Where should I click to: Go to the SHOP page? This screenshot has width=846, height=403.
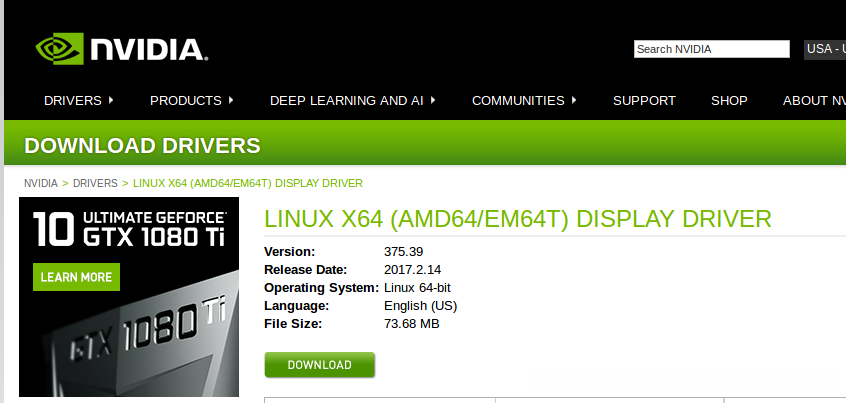[x=729, y=100]
